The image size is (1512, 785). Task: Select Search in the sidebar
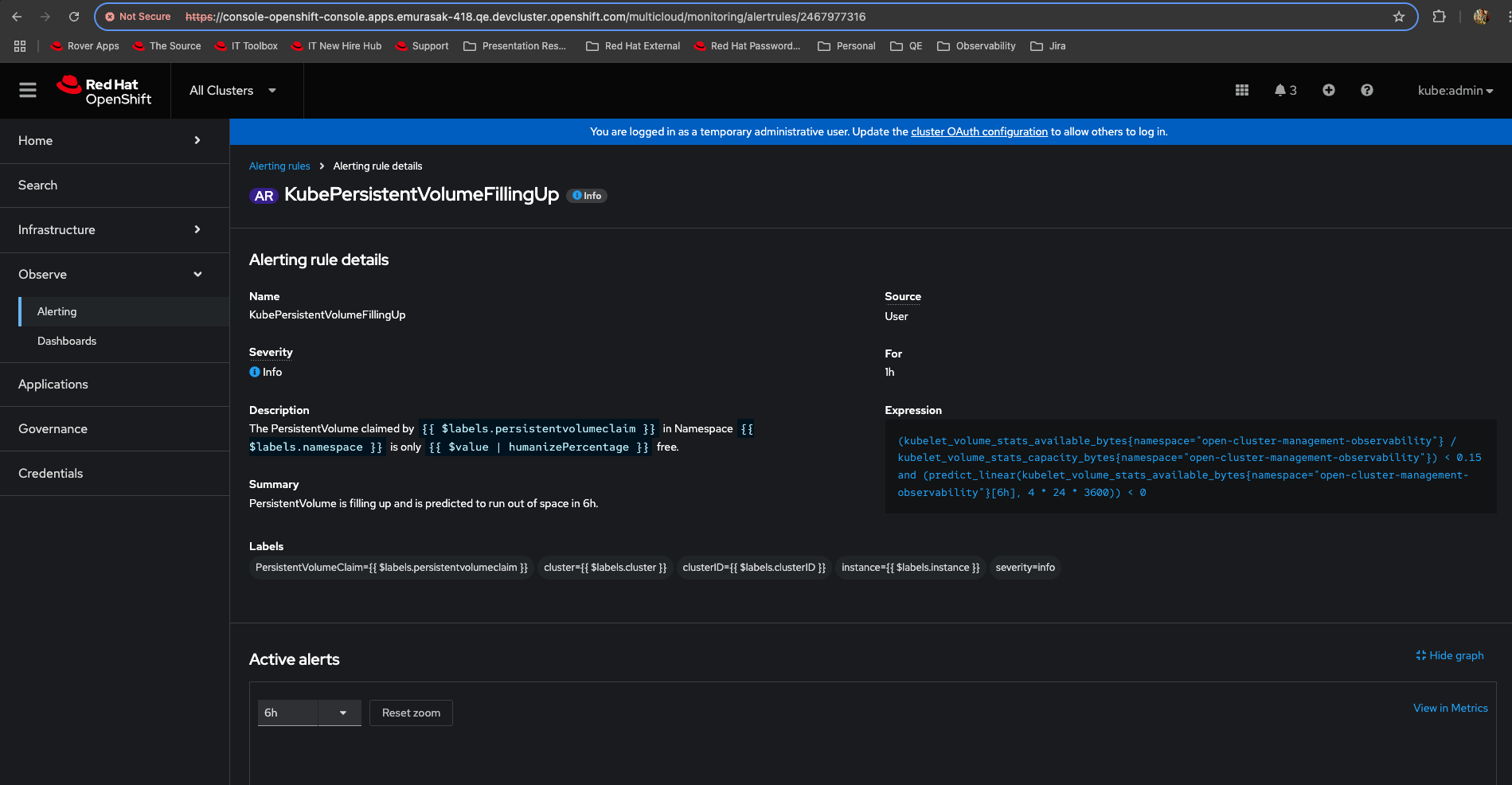pyautogui.click(x=115, y=186)
